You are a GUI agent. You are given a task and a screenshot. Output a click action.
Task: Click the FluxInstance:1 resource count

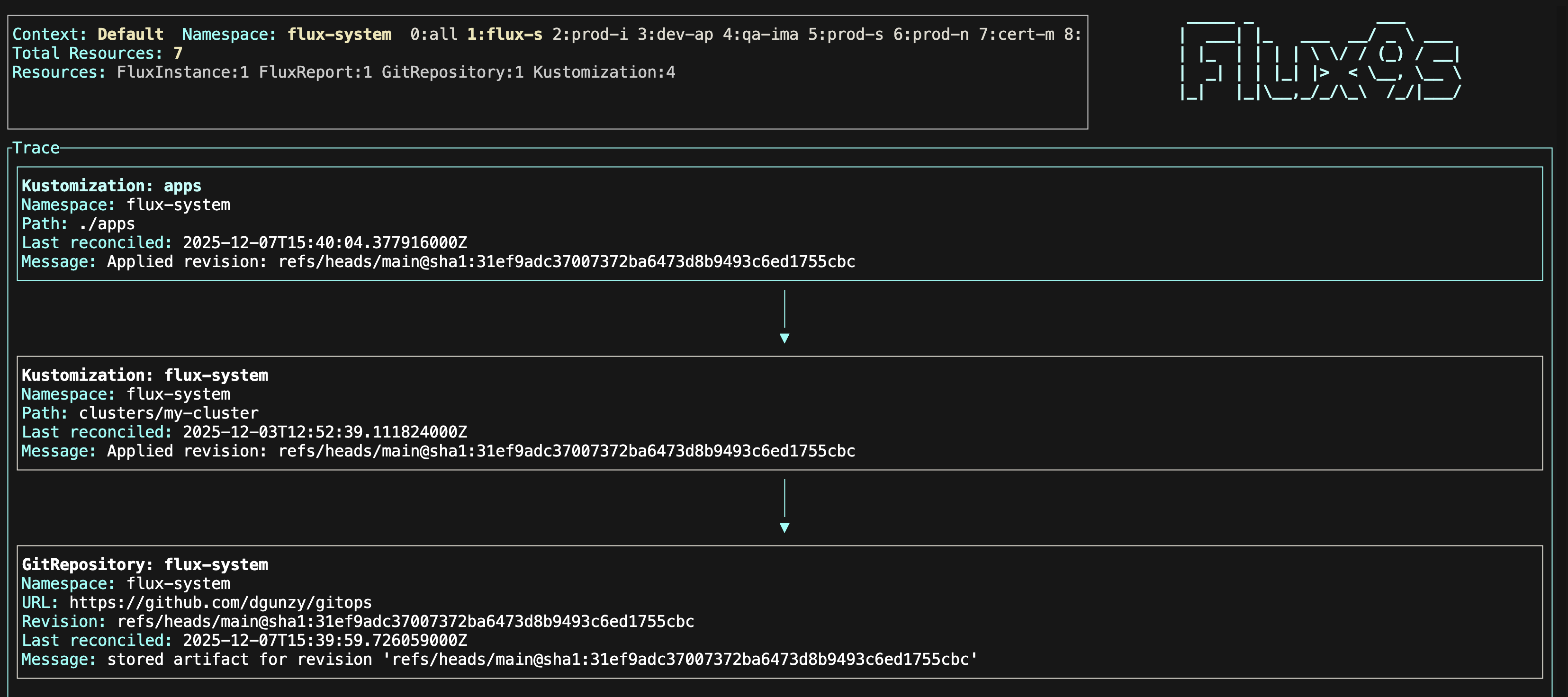tap(182, 72)
